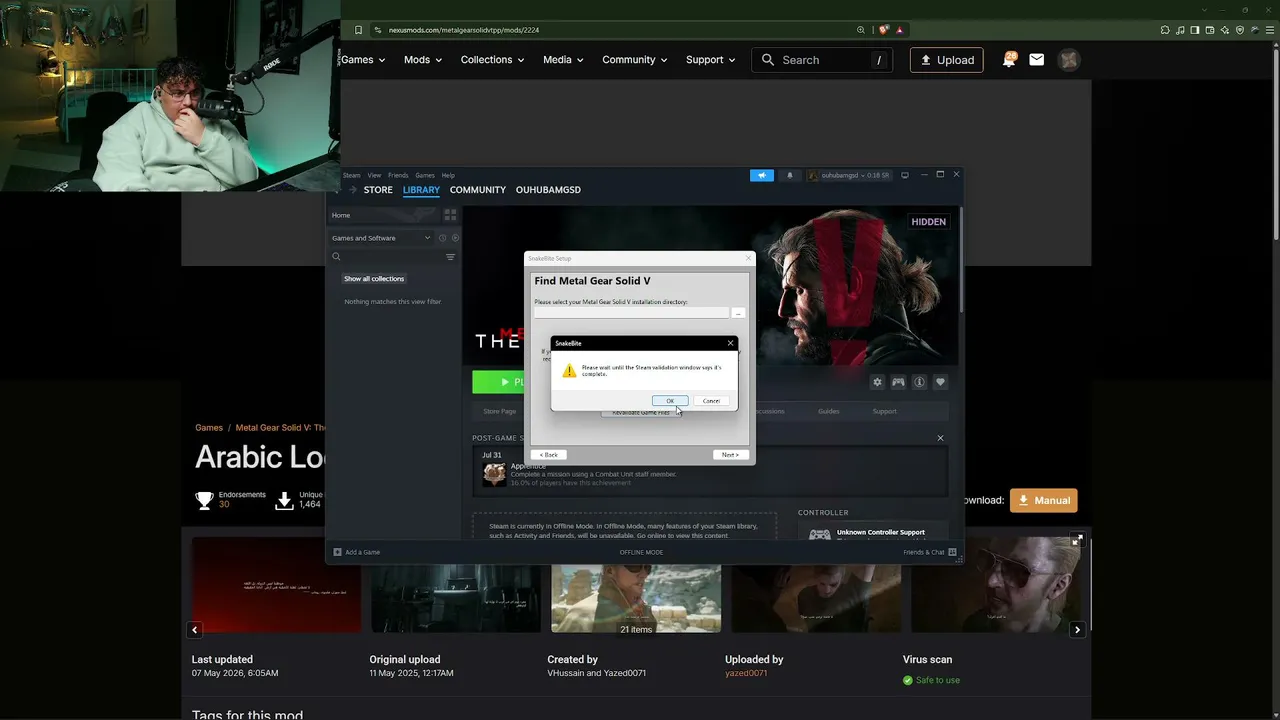Open the Help menu in Steam

tap(448, 175)
